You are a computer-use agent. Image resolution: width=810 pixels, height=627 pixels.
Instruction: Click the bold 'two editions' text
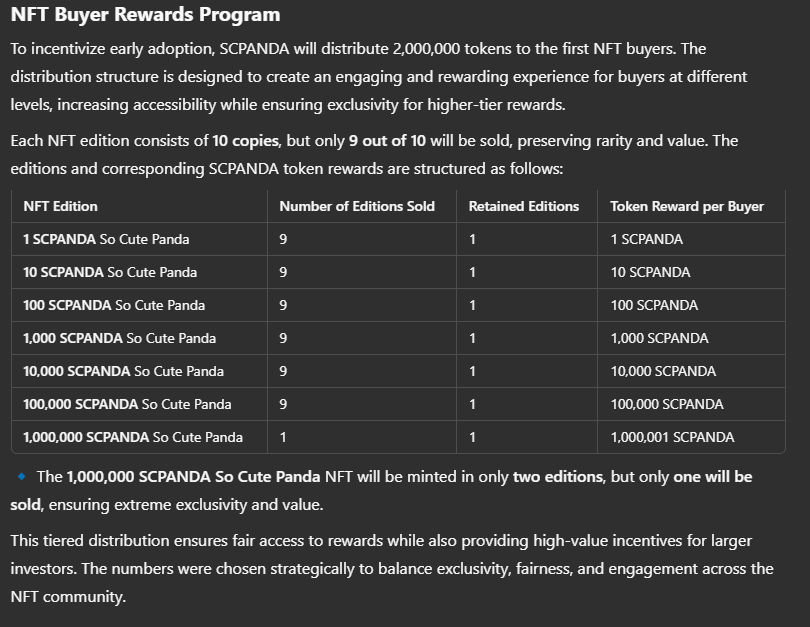tap(557, 477)
